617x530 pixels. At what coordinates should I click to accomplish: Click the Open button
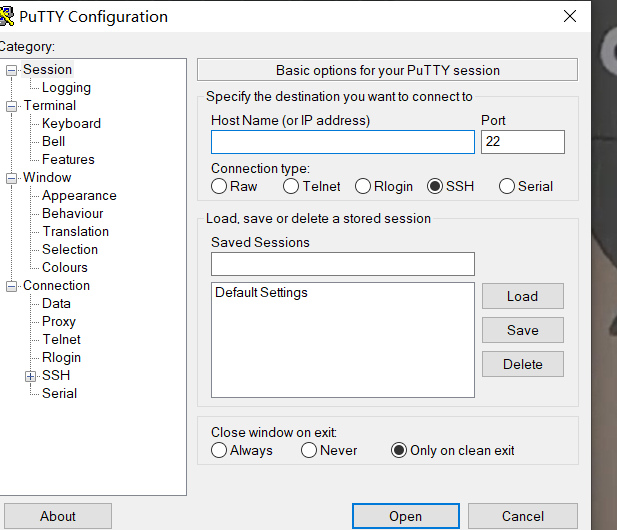coord(406,516)
